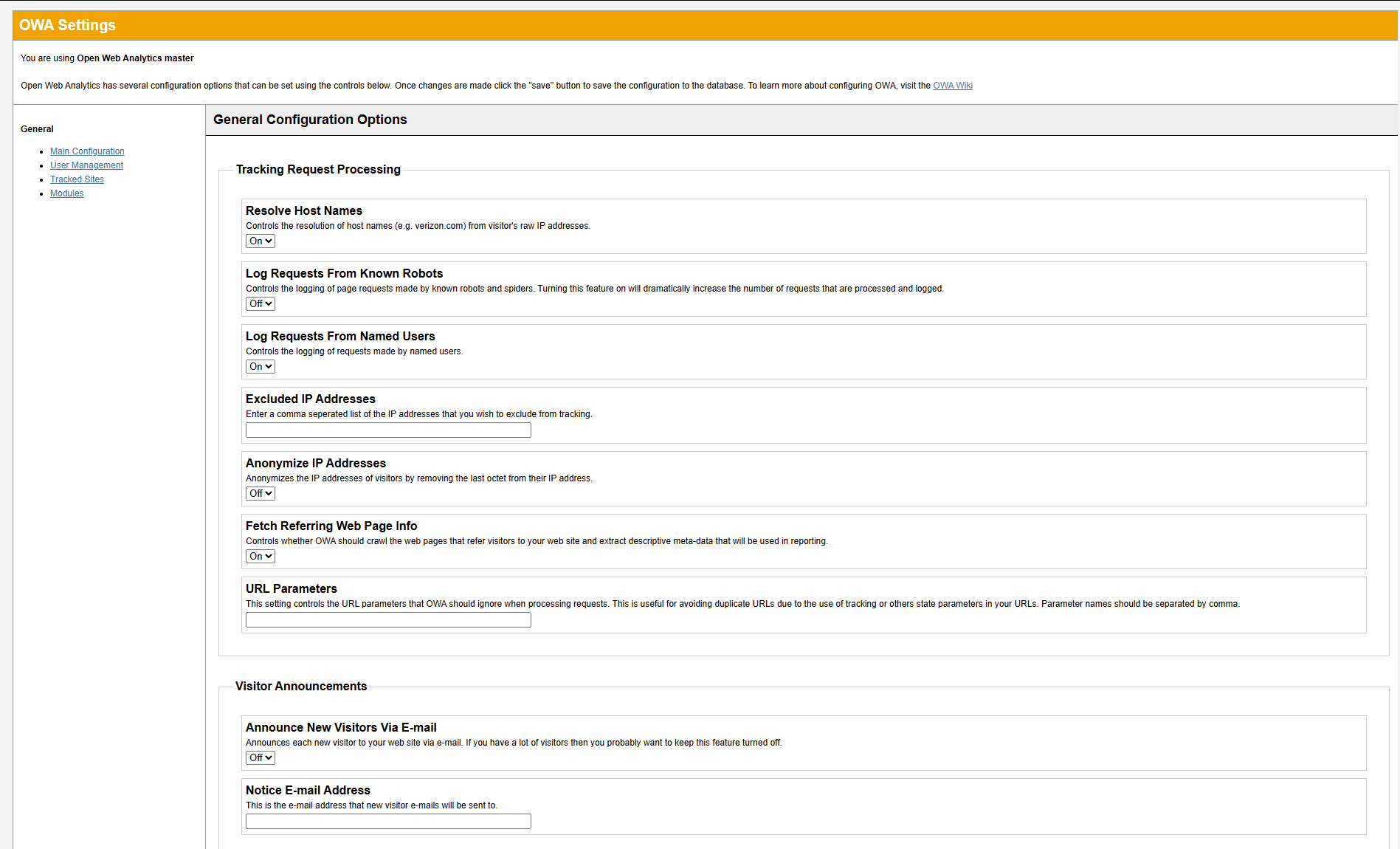Screen dimensions: 1400x849
Task: Click the Excluded IP Addresses input field
Action: [388, 430]
